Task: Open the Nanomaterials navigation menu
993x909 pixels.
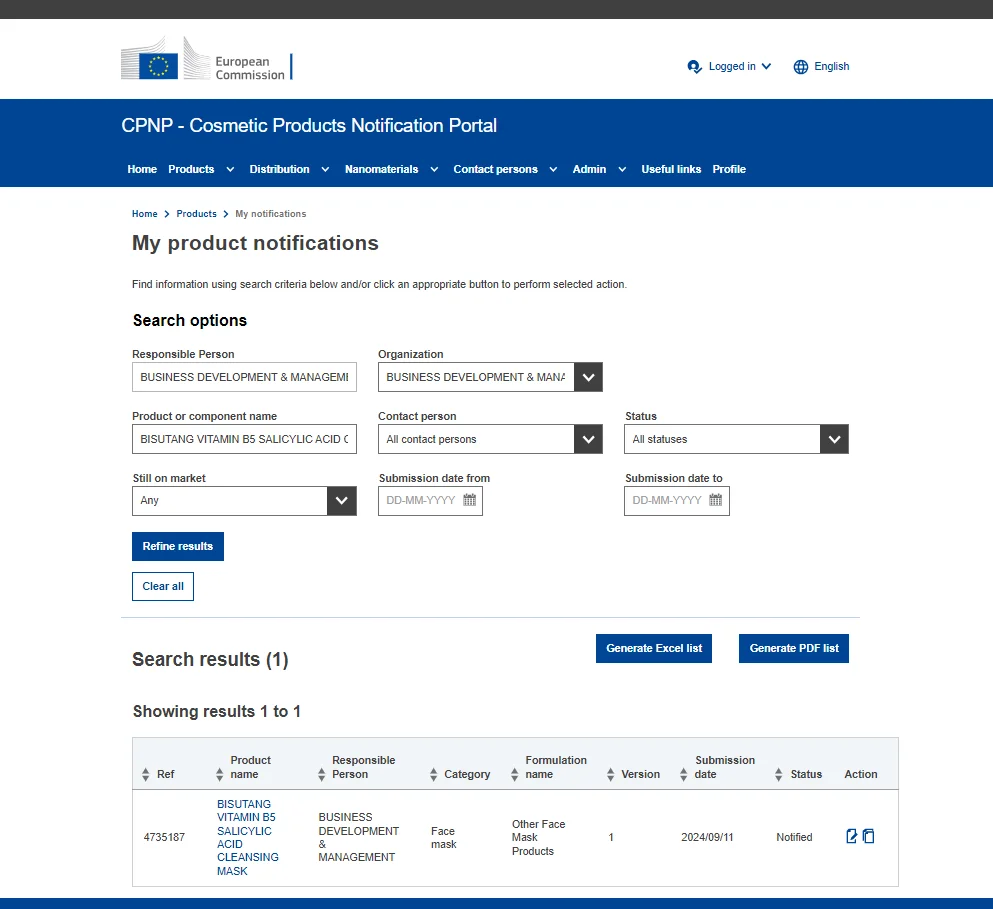Action: 391,169
